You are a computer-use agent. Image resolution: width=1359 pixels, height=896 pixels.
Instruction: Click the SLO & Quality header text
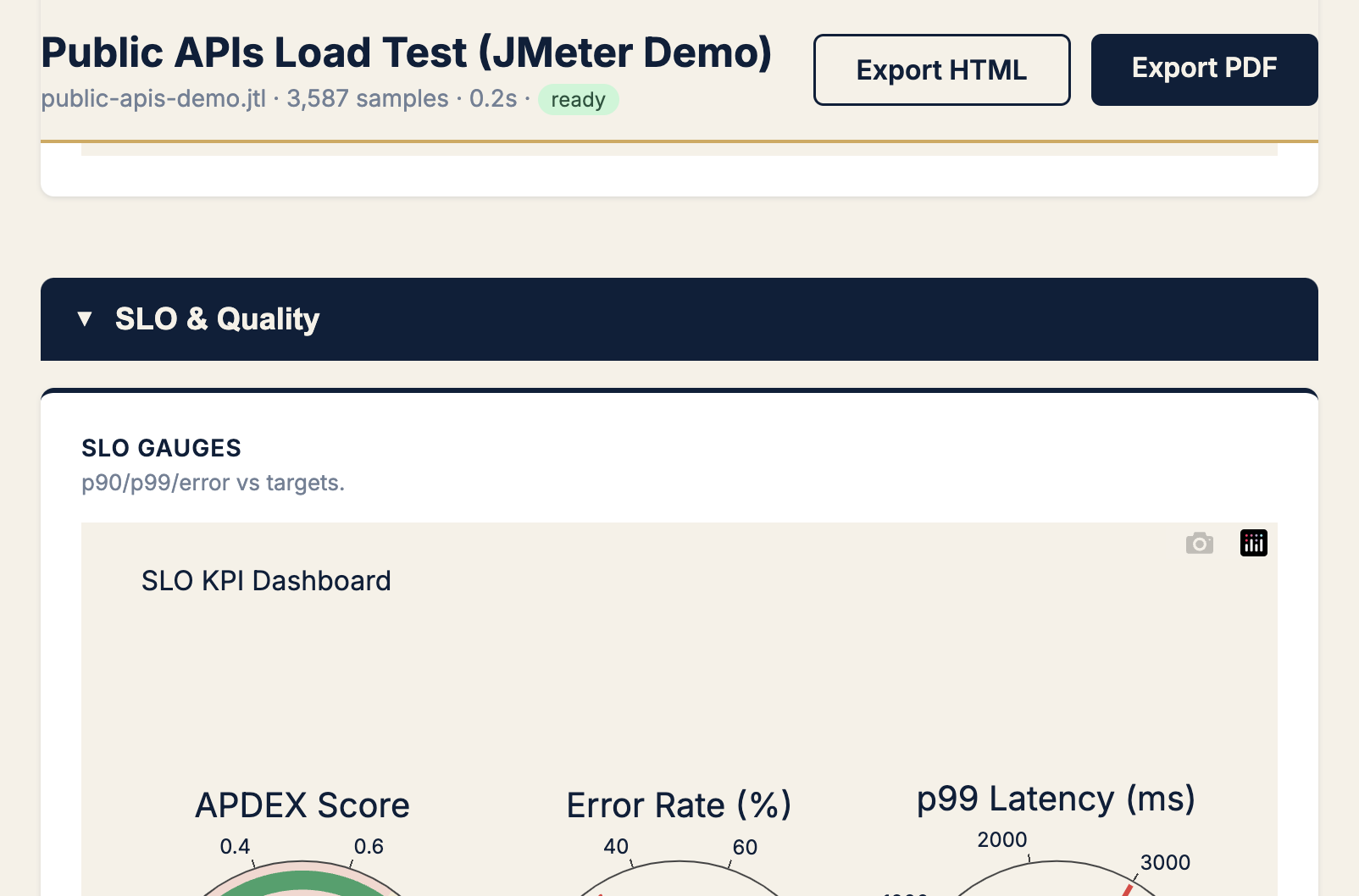217,319
